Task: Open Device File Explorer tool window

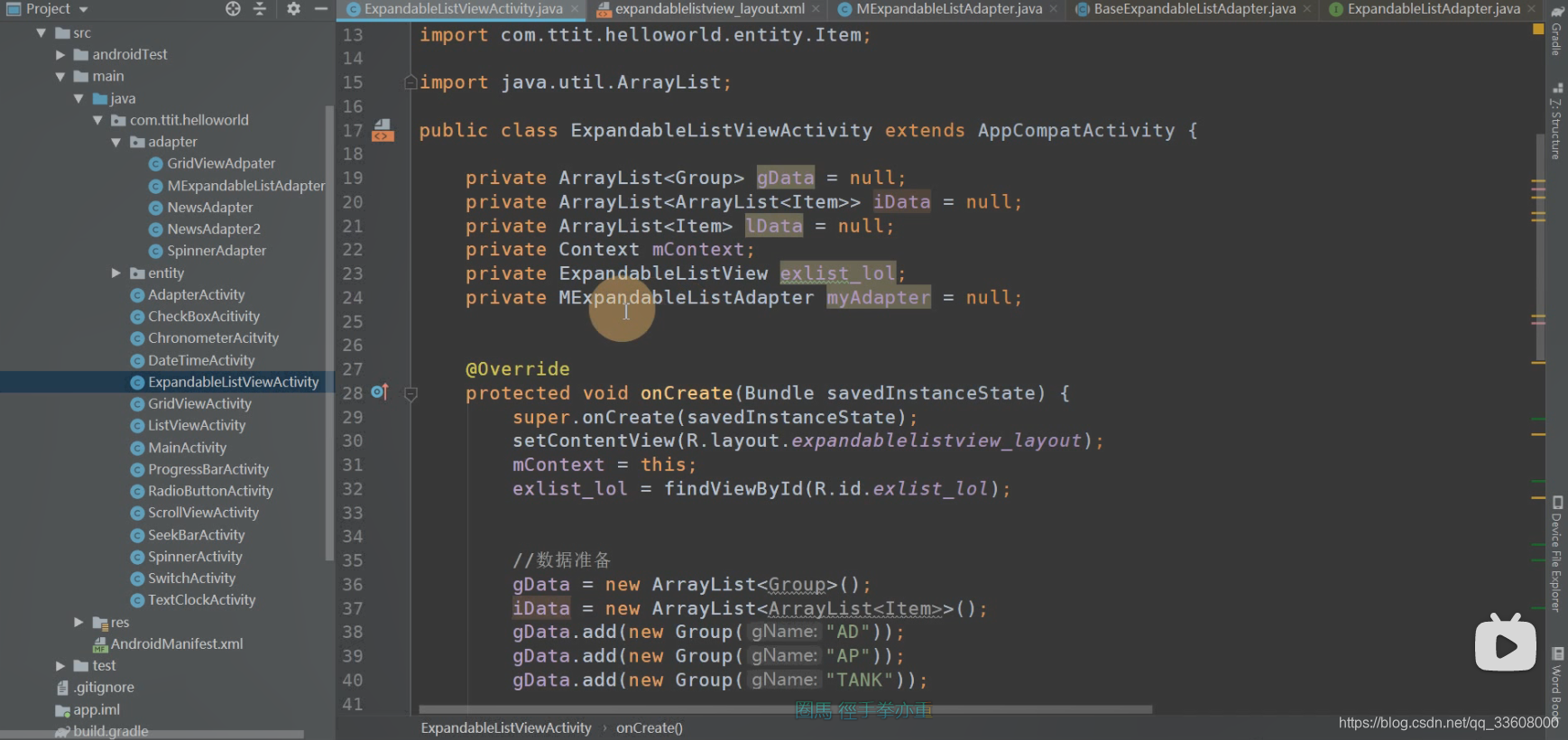Action: 1556,554
